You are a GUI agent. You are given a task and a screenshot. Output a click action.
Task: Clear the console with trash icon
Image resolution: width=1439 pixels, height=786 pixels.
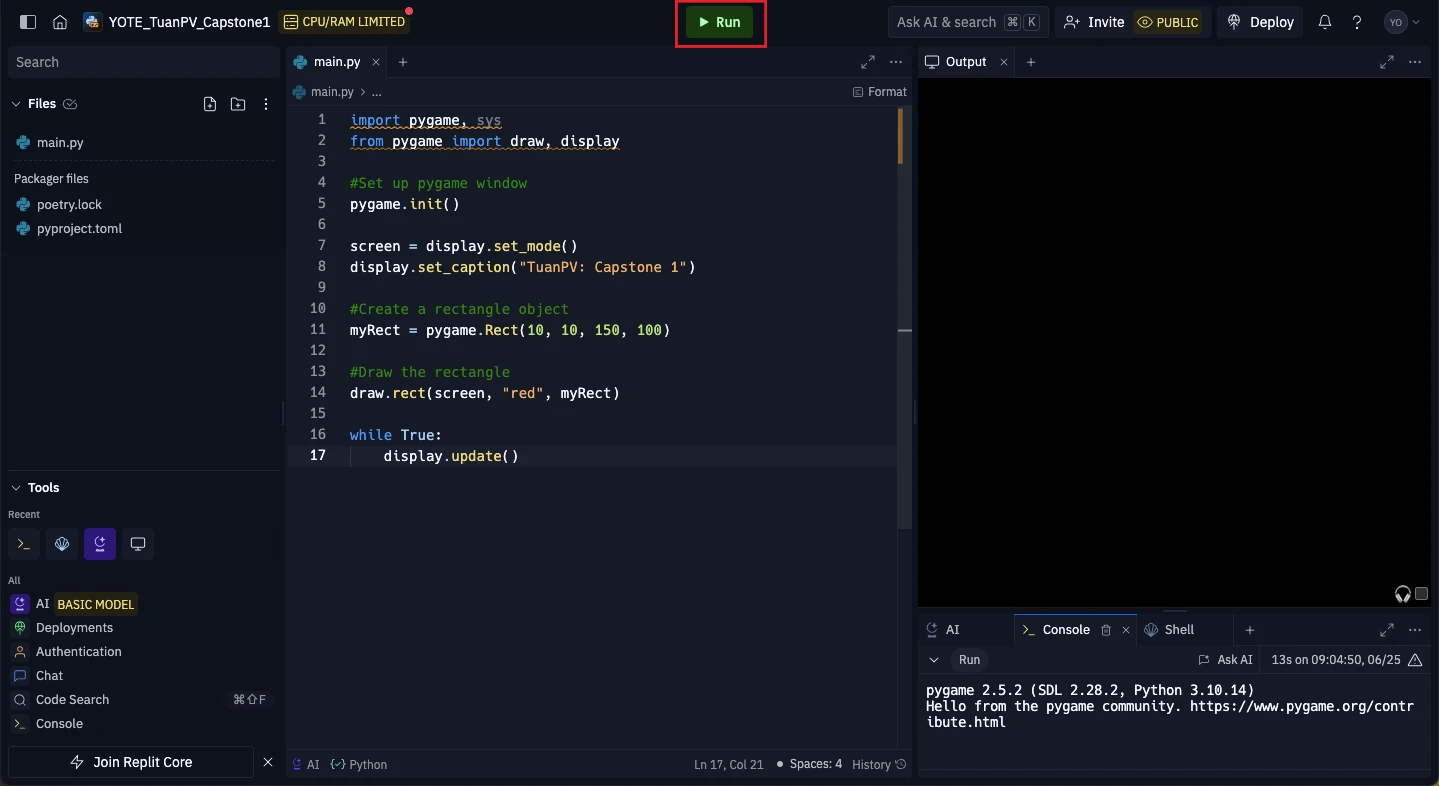1106,630
